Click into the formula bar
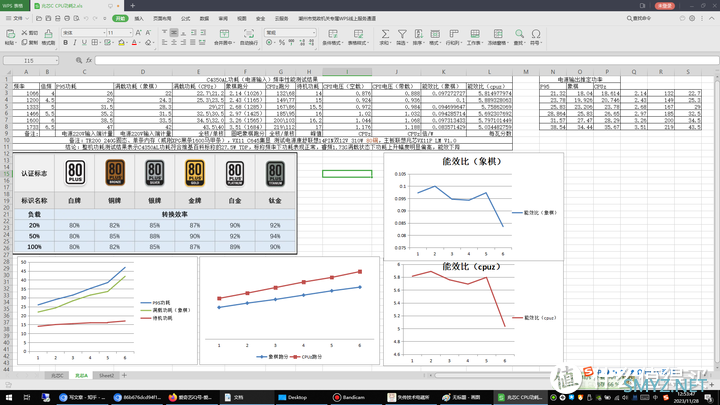720x405 pixels. pos(406,60)
